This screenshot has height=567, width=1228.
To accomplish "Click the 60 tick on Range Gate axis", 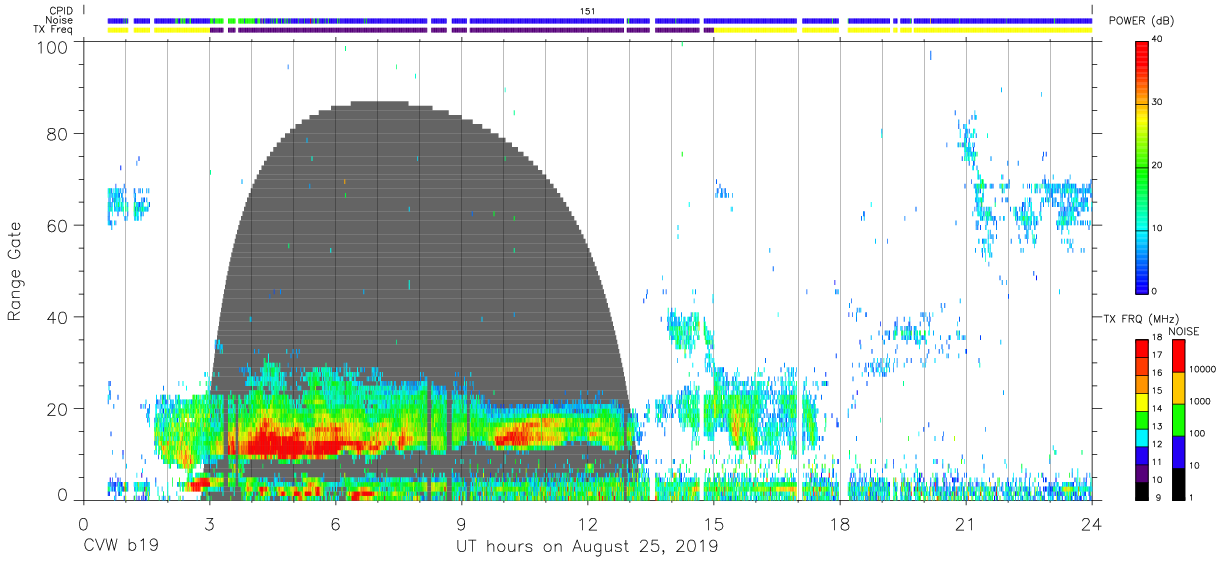I will tap(60, 225).
